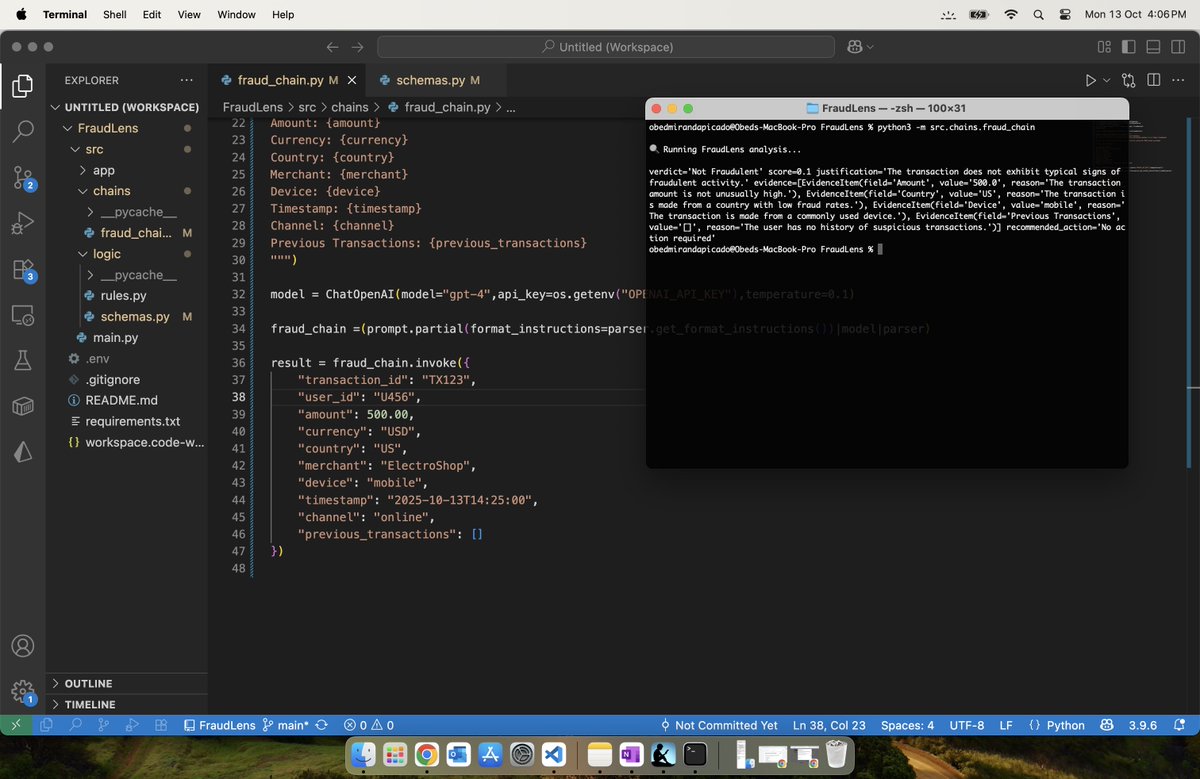Click the notifications bell in status bar
1200x779 pixels.
(1181, 725)
